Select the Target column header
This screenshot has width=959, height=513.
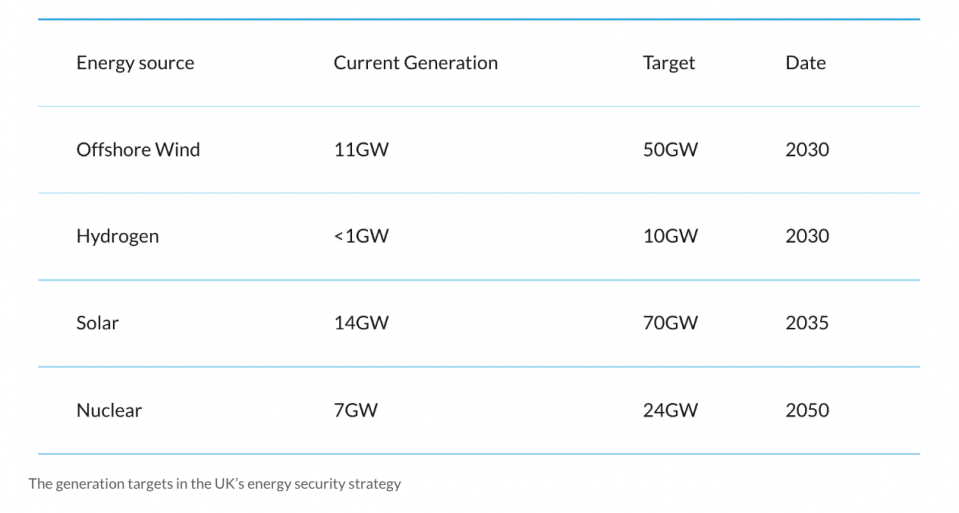669,63
